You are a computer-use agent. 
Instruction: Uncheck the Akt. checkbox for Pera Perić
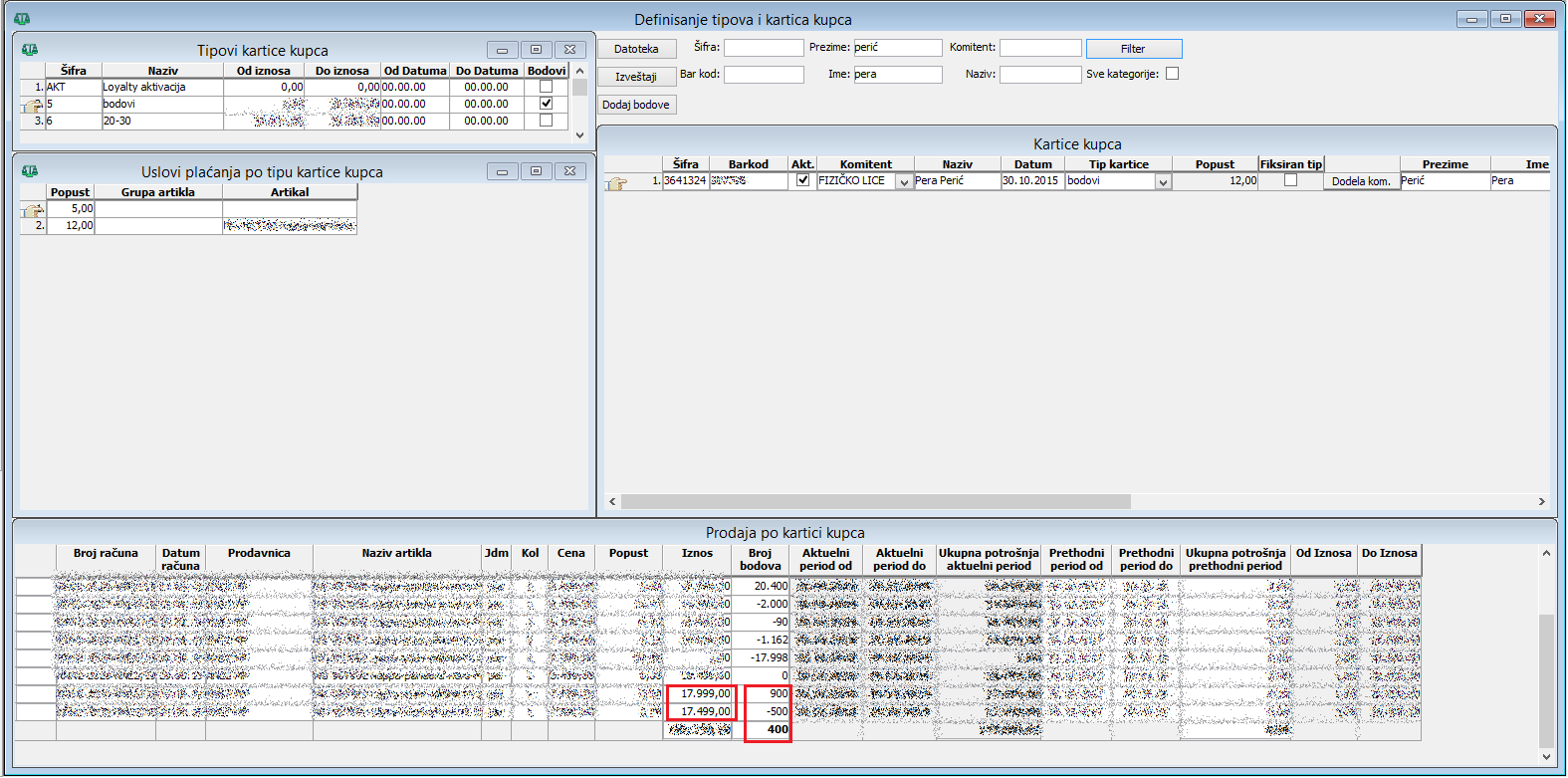pos(802,180)
